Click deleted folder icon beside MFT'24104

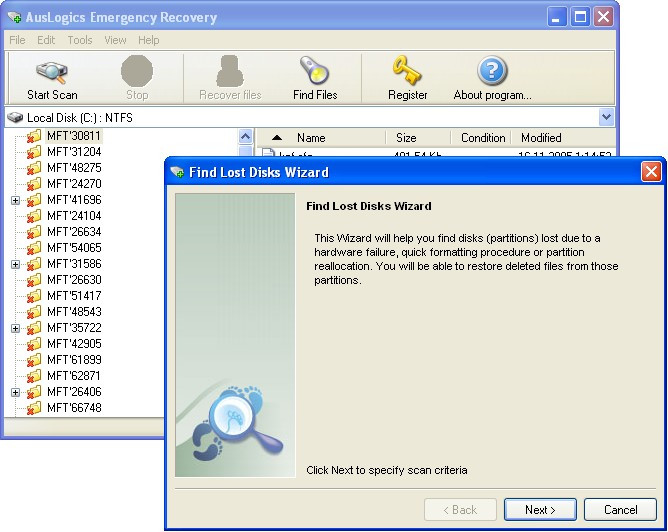(34, 216)
